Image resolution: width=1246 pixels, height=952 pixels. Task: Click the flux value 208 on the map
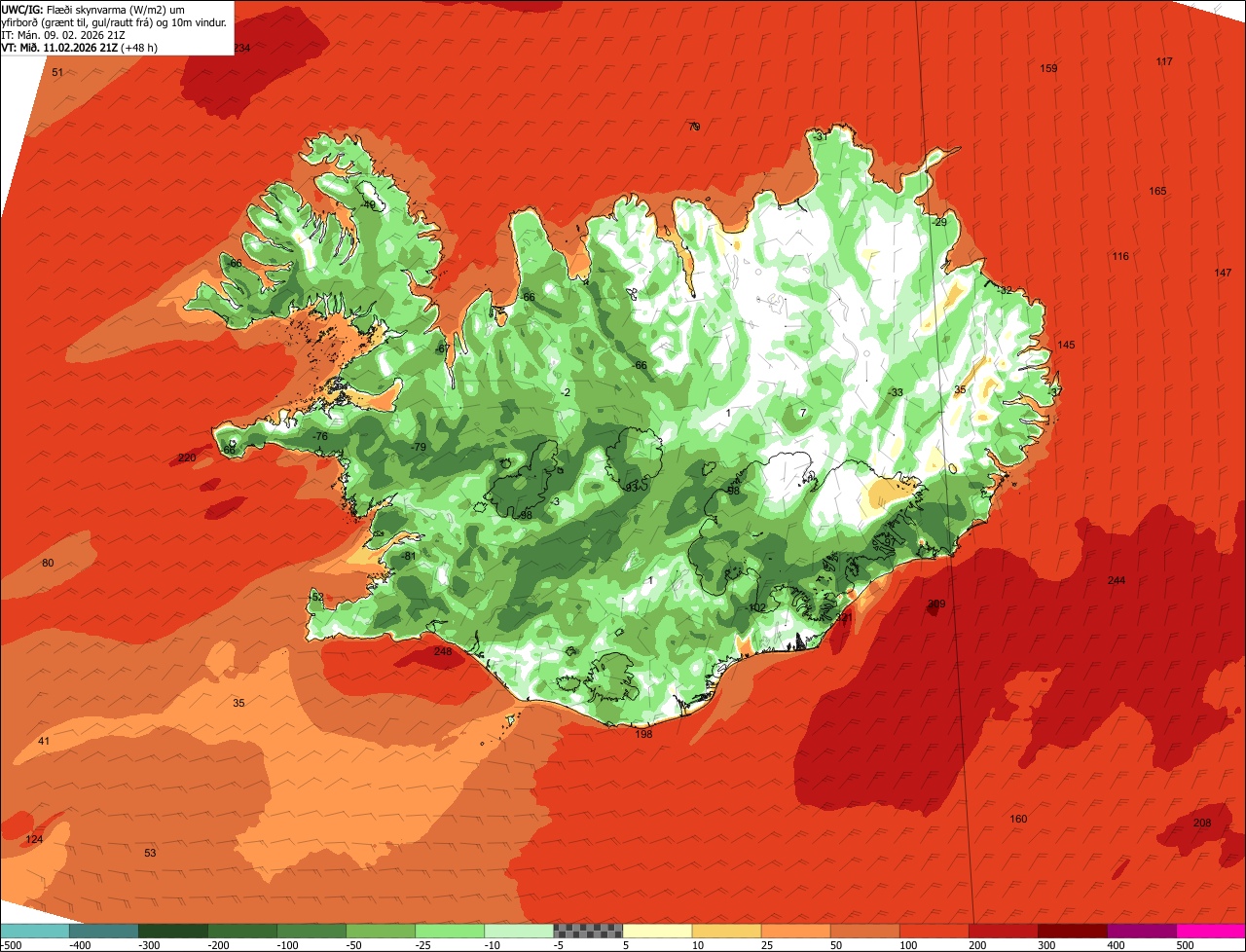pos(1202,824)
